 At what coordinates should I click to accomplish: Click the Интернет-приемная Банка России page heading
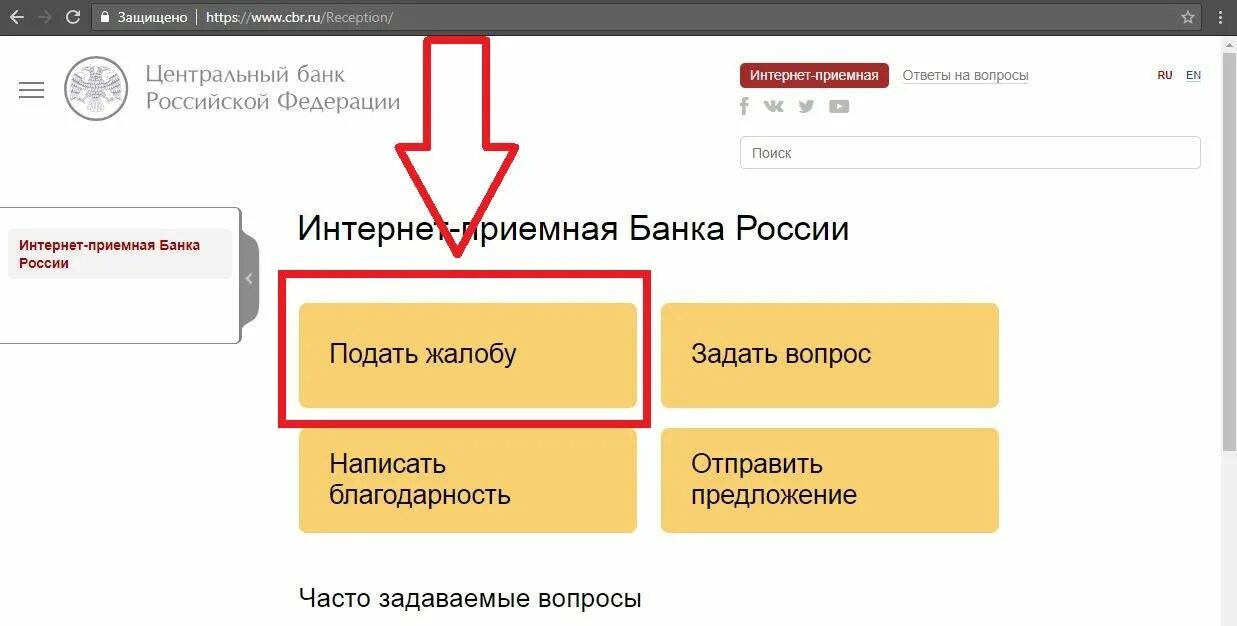pos(573,229)
